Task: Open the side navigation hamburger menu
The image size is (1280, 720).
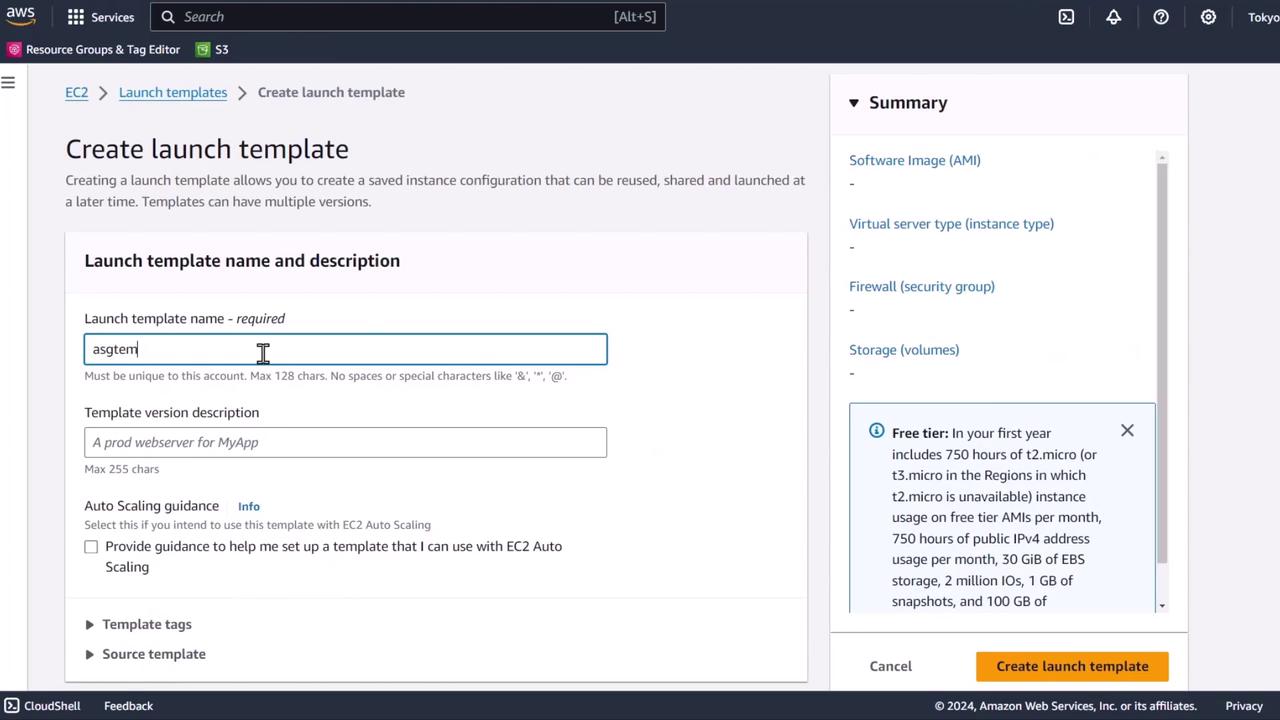Action: pos(8,83)
